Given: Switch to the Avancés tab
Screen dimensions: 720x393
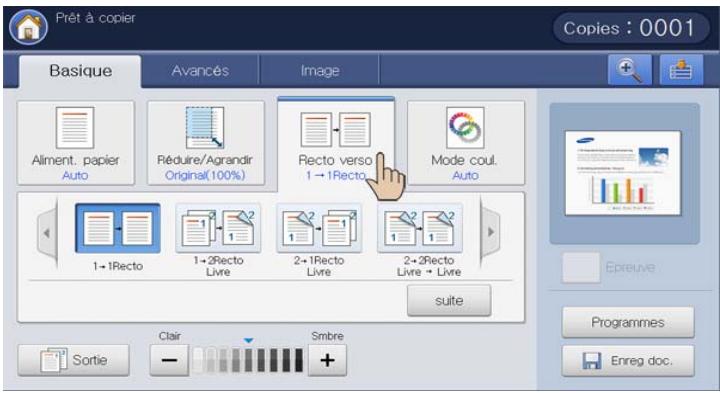Looking at the screenshot, I should click(x=200, y=71).
